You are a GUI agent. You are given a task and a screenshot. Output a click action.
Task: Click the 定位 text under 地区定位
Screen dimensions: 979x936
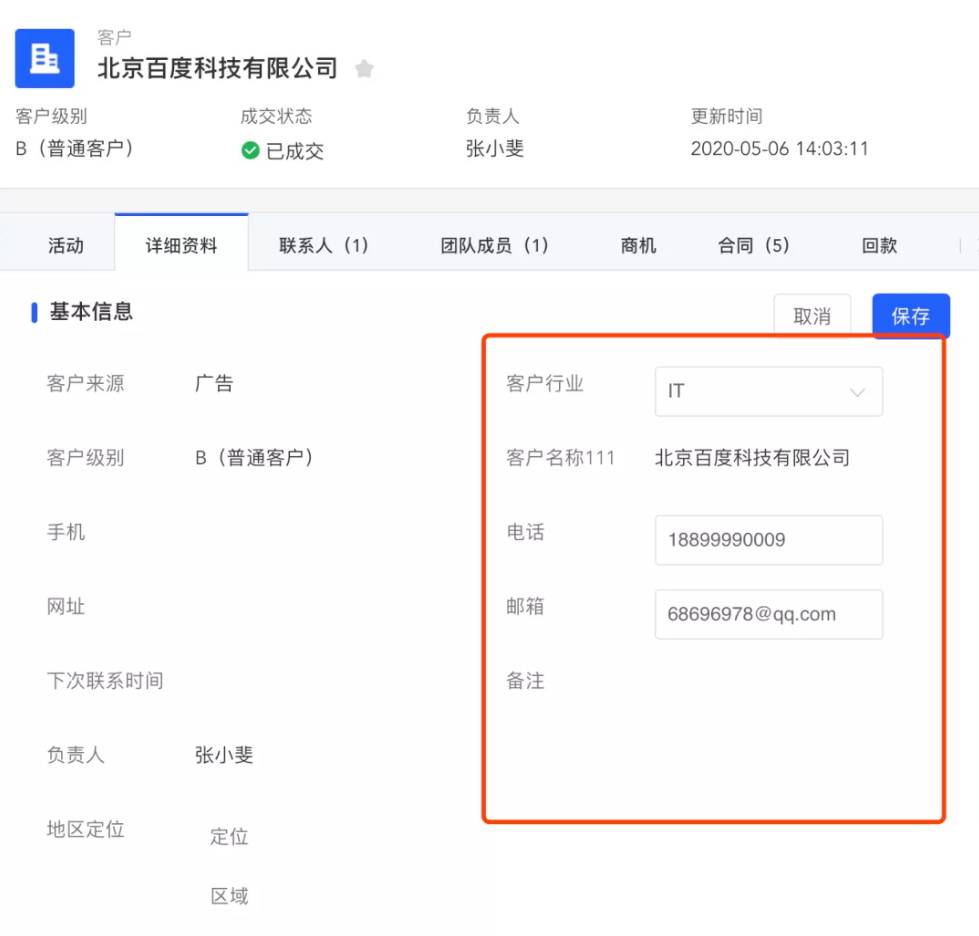tap(229, 836)
